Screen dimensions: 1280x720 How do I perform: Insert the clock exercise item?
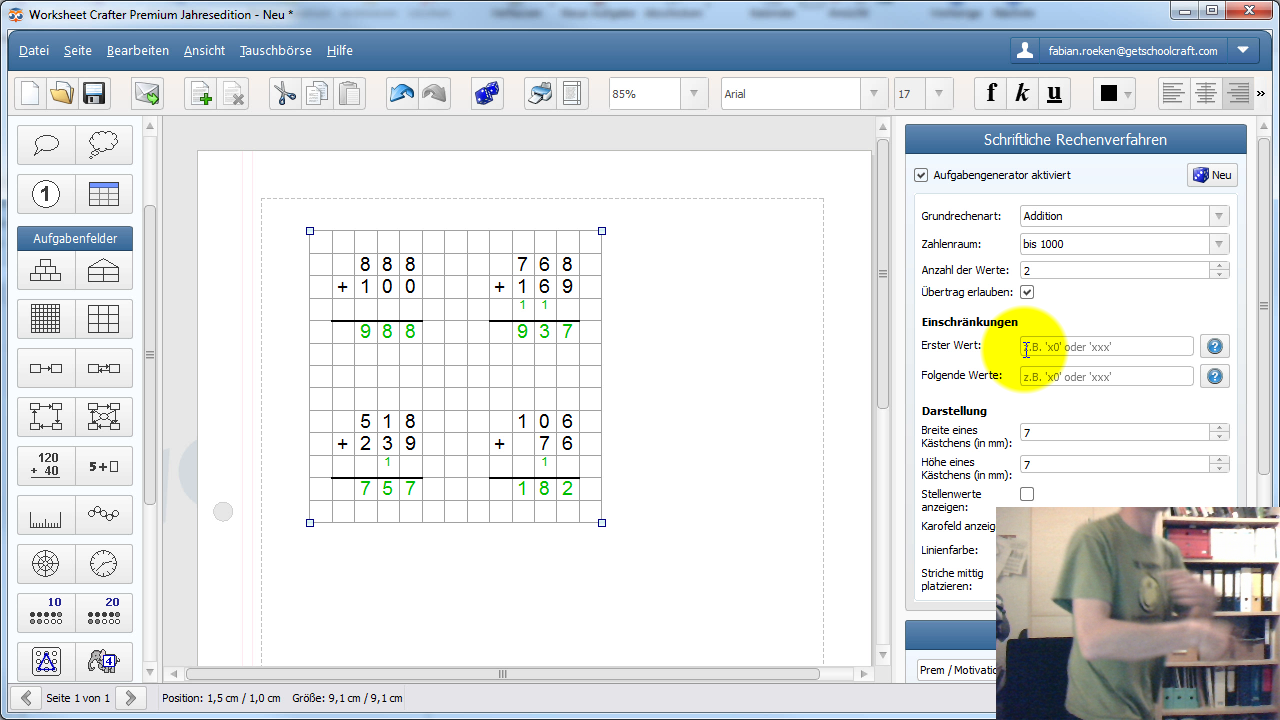[x=103, y=564]
